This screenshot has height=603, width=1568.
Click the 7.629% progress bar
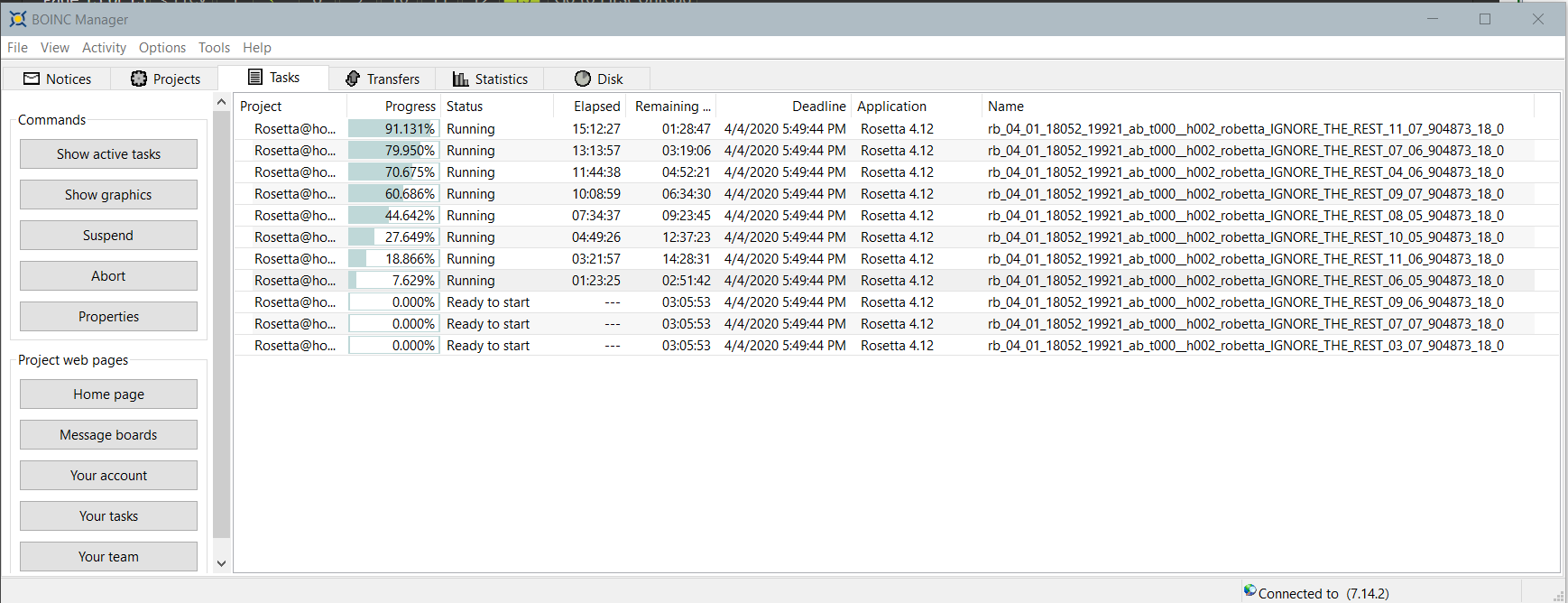pyautogui.click(x=393, y=281)
